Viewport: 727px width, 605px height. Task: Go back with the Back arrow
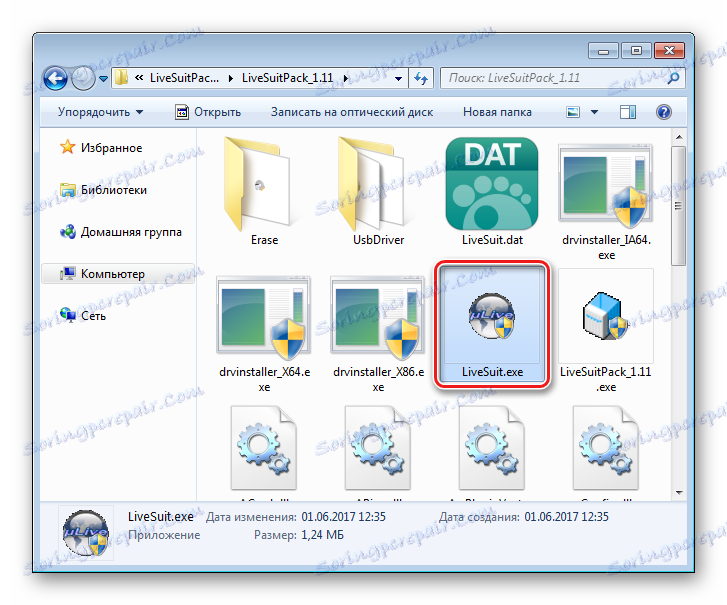coord(55,78)
